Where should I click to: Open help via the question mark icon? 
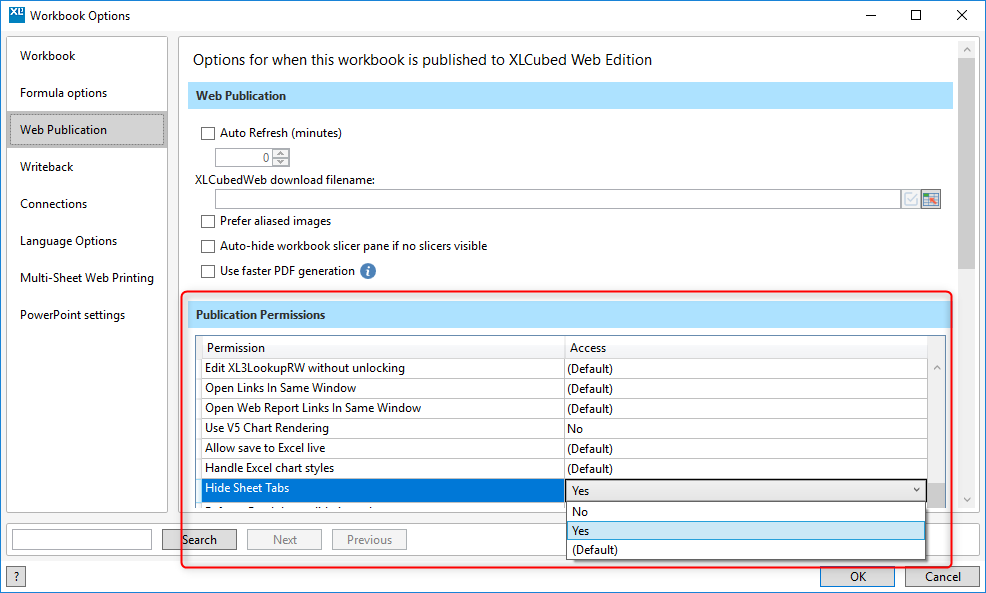point(17,576)
